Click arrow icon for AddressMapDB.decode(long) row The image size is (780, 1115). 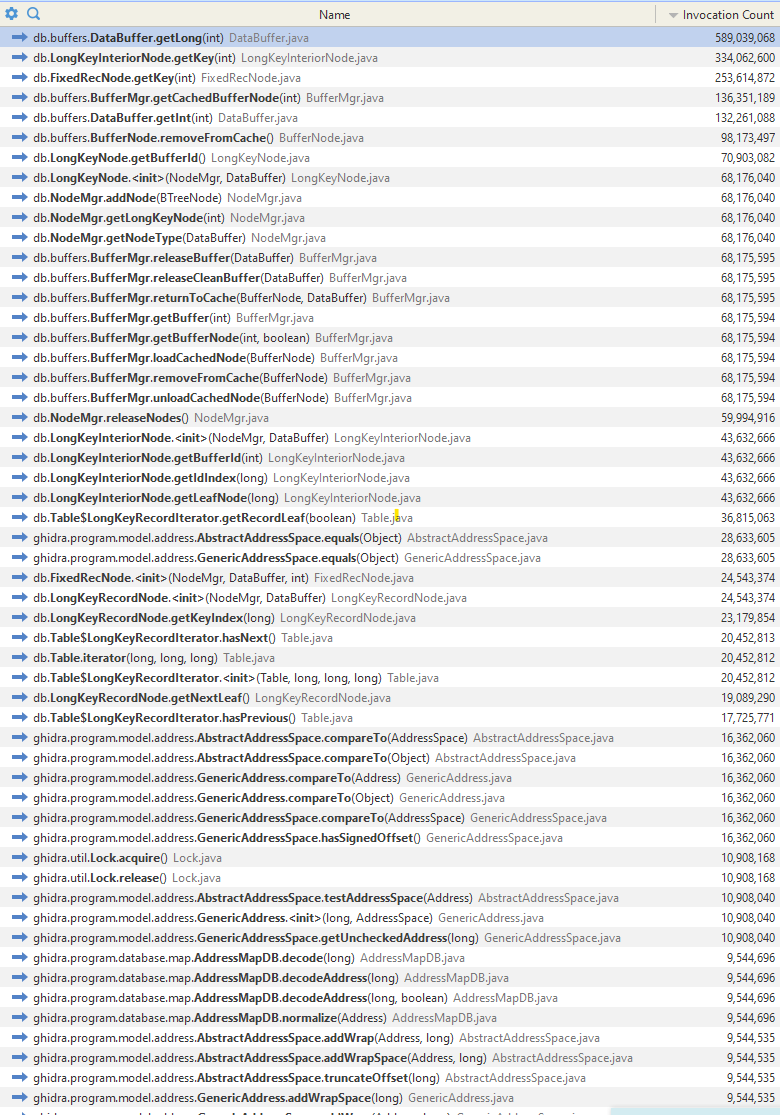(20, 958)
